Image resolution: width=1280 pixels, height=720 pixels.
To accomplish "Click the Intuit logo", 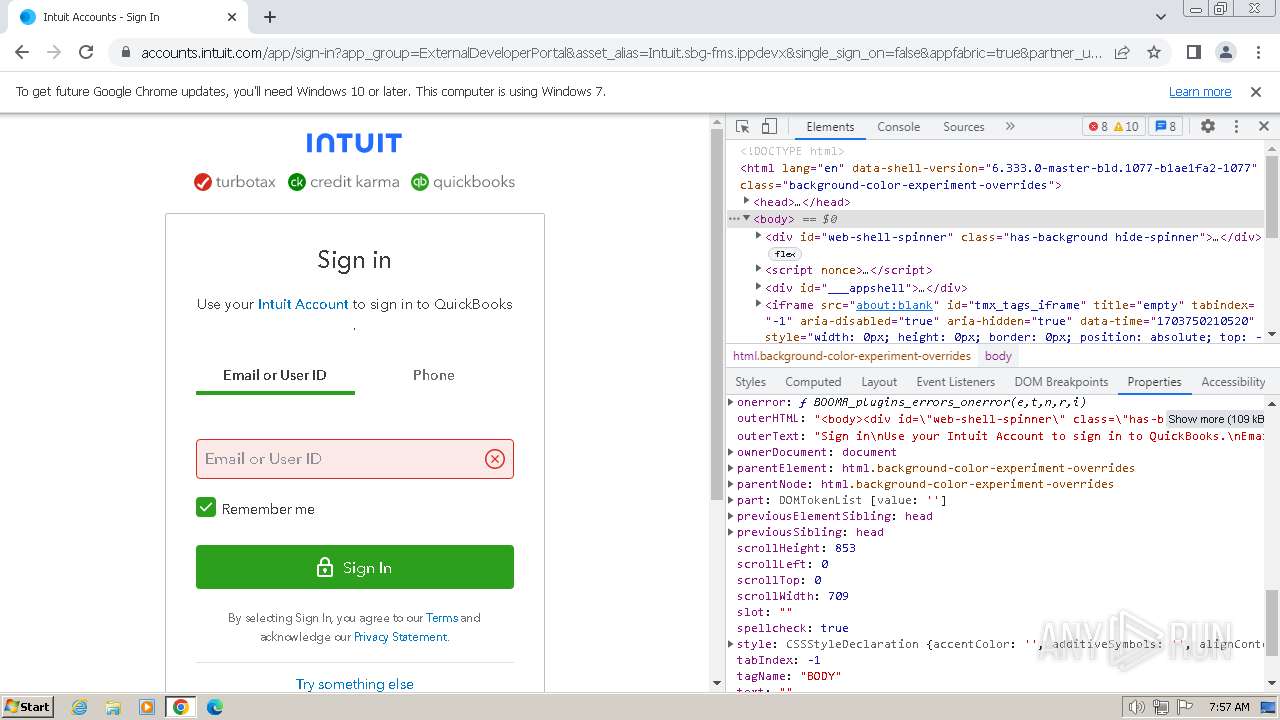I will pos(354,143).
